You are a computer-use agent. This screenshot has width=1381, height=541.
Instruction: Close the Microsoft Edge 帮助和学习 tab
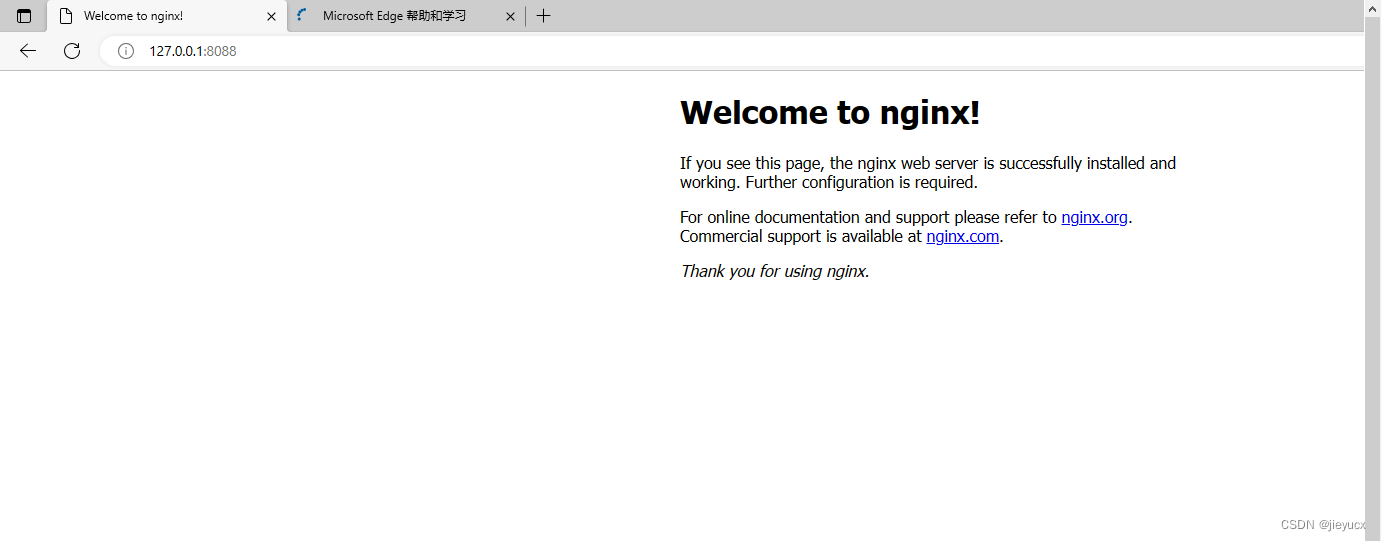511,16
